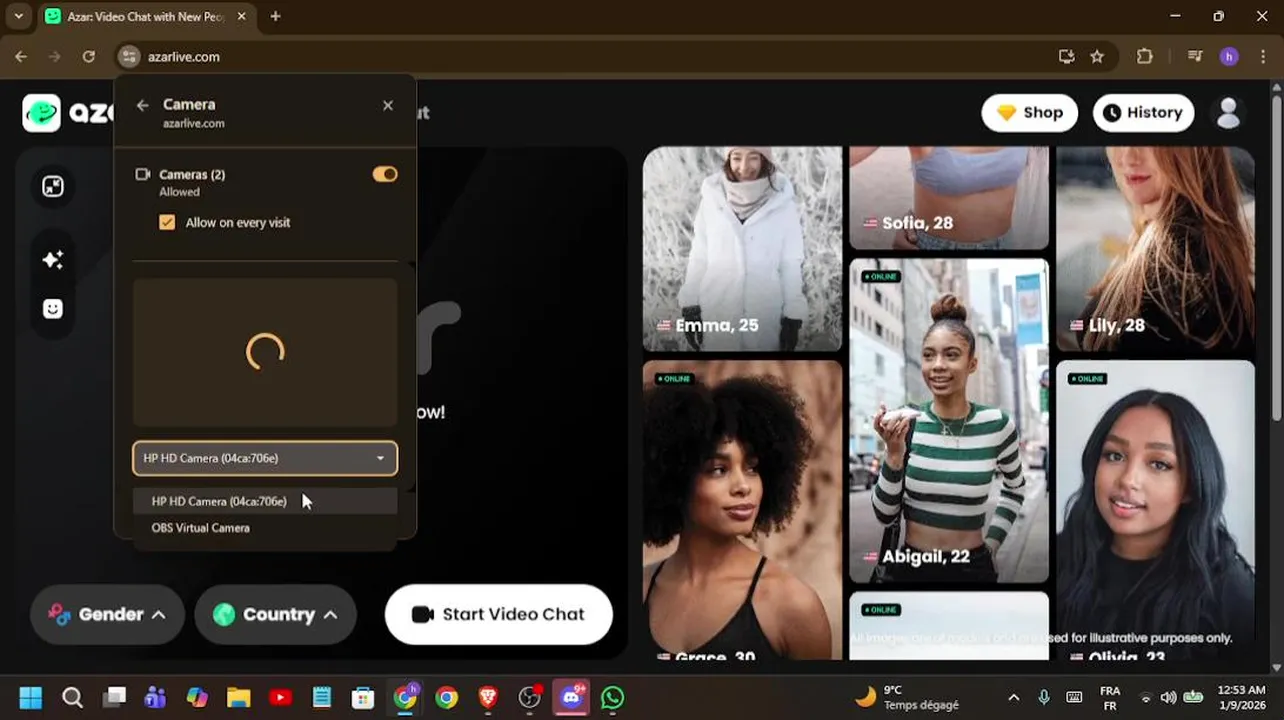The image size is (1284, 720).
Task: Open the HP HD Camera dropdown
Action: (x=265, y=458)
